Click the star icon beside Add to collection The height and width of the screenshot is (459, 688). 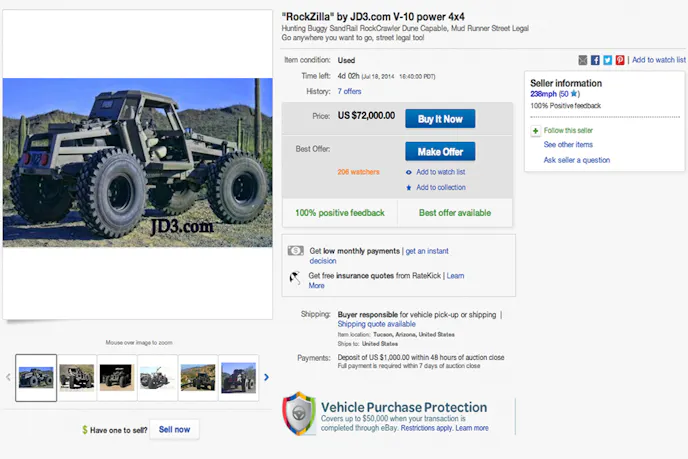408,188
